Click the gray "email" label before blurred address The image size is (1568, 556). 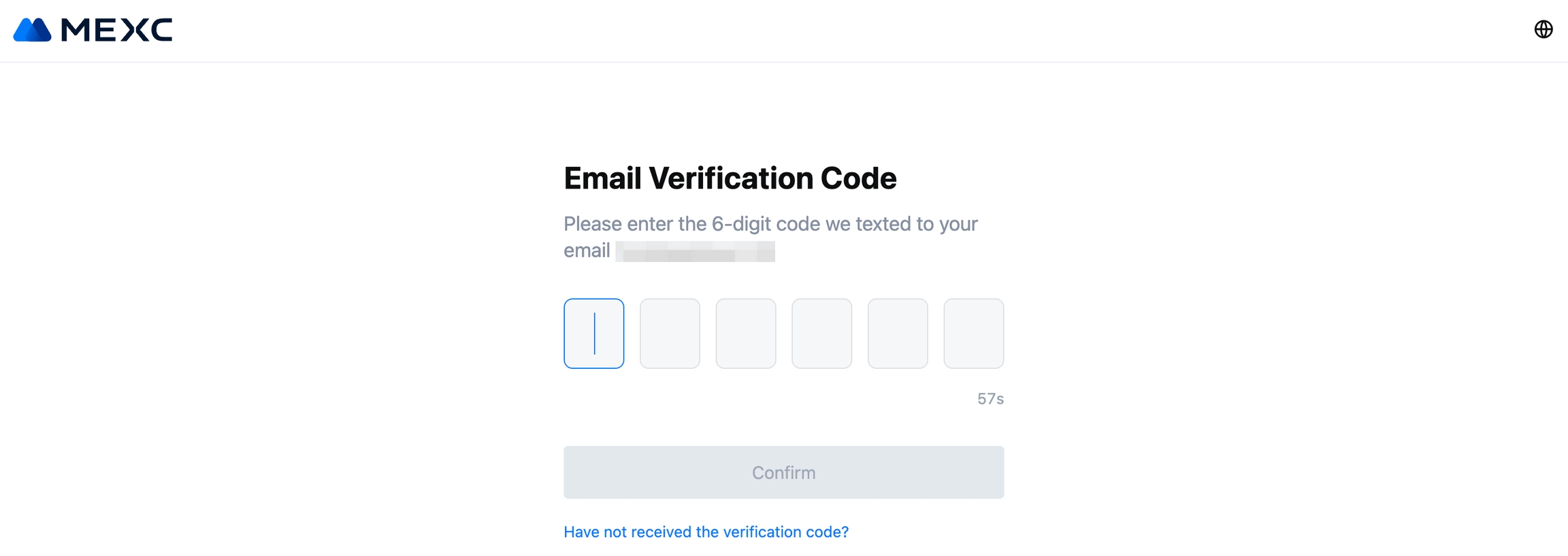[x=587, y=251]
